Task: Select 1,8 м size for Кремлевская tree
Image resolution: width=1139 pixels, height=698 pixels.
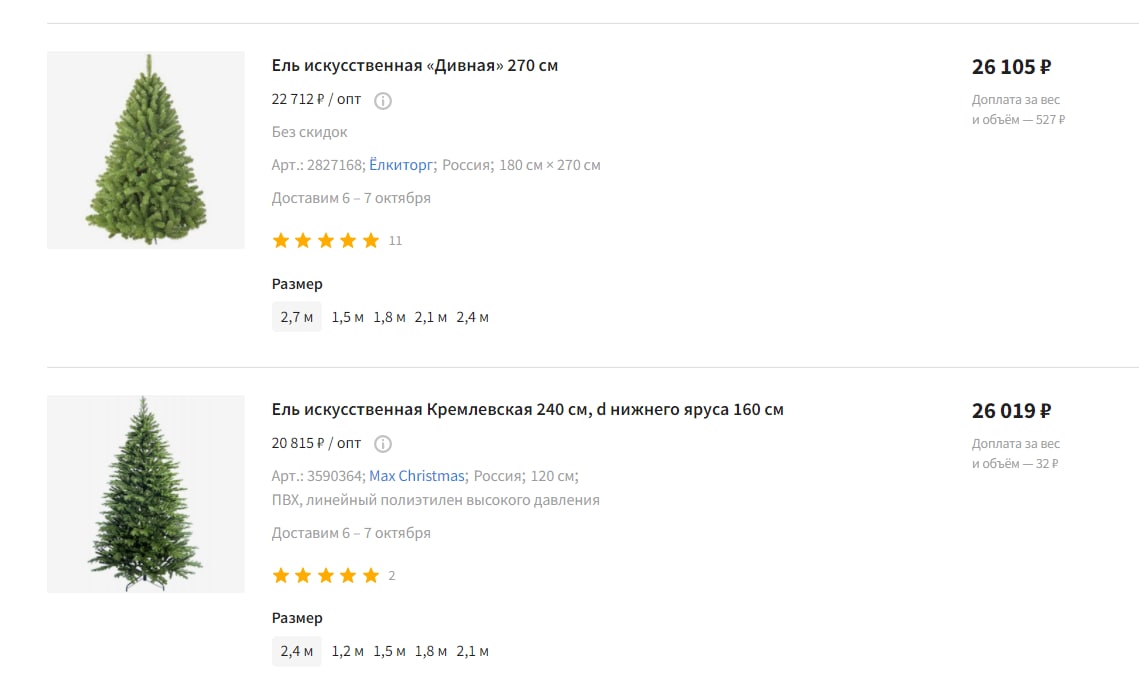Action: [431, 651]
